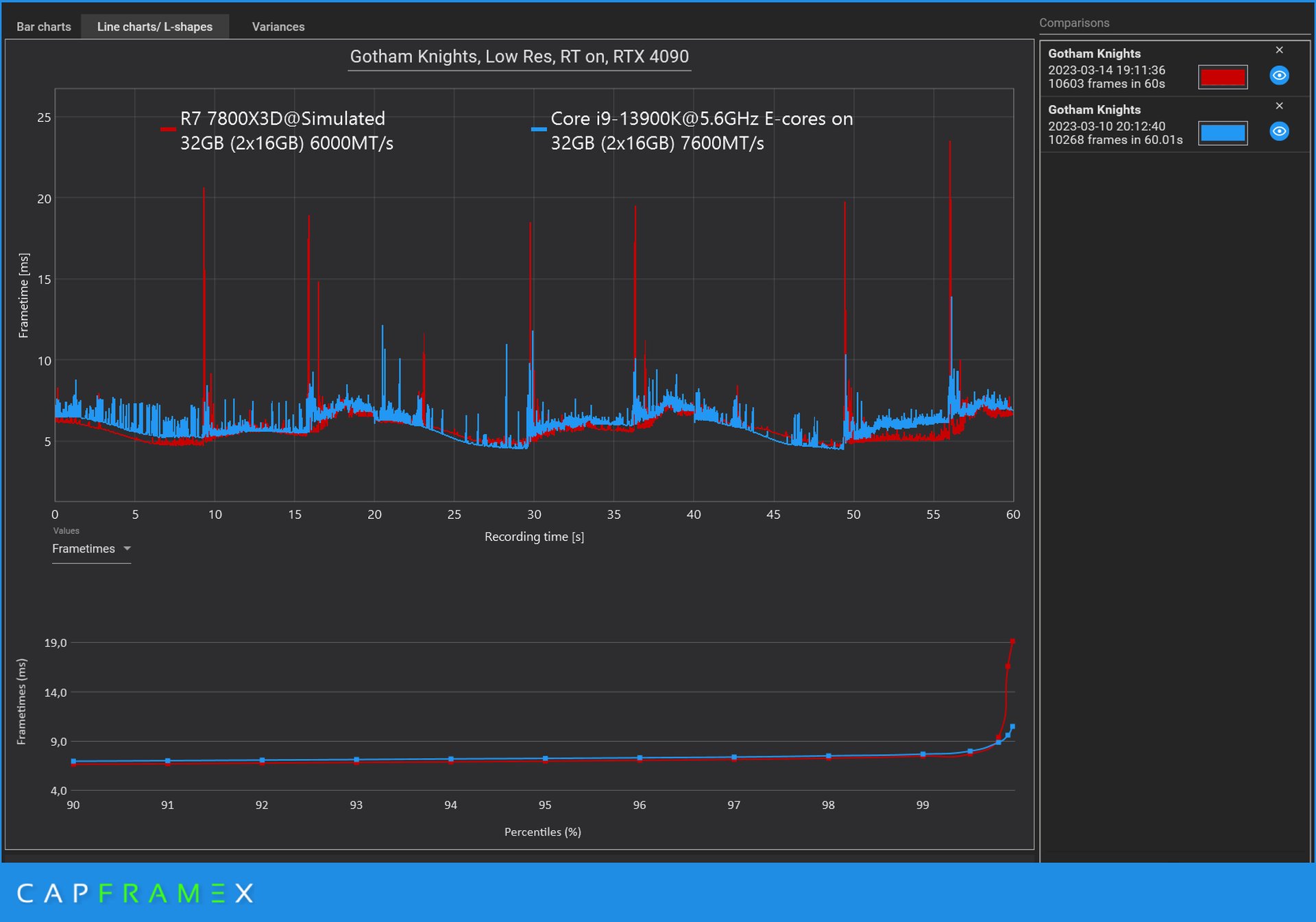Click the 2023-03-10 20:12:40 timestamp

(1106, 126)
